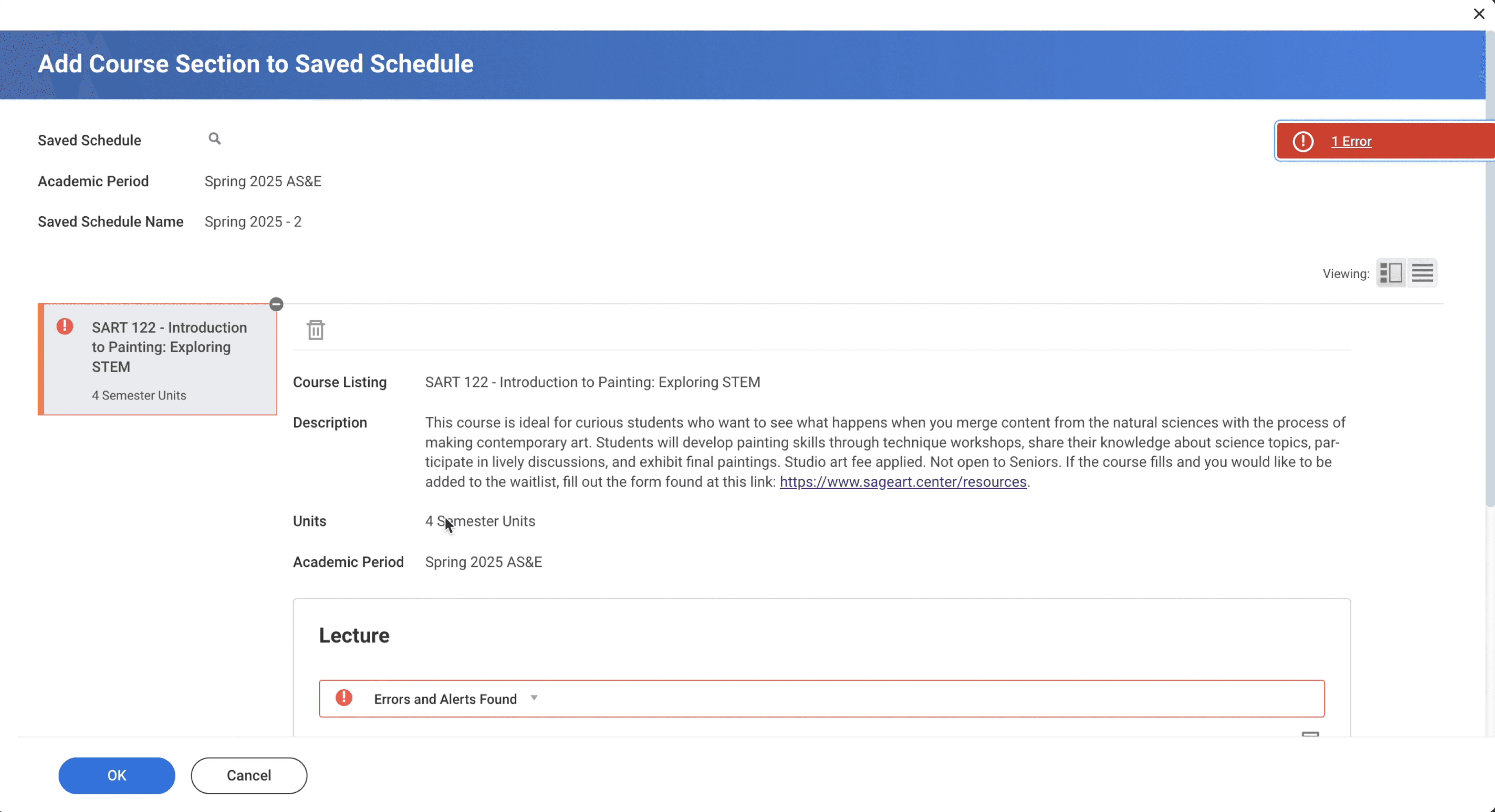Click the Saved Schedule search magnifier icon

[215, 139]
